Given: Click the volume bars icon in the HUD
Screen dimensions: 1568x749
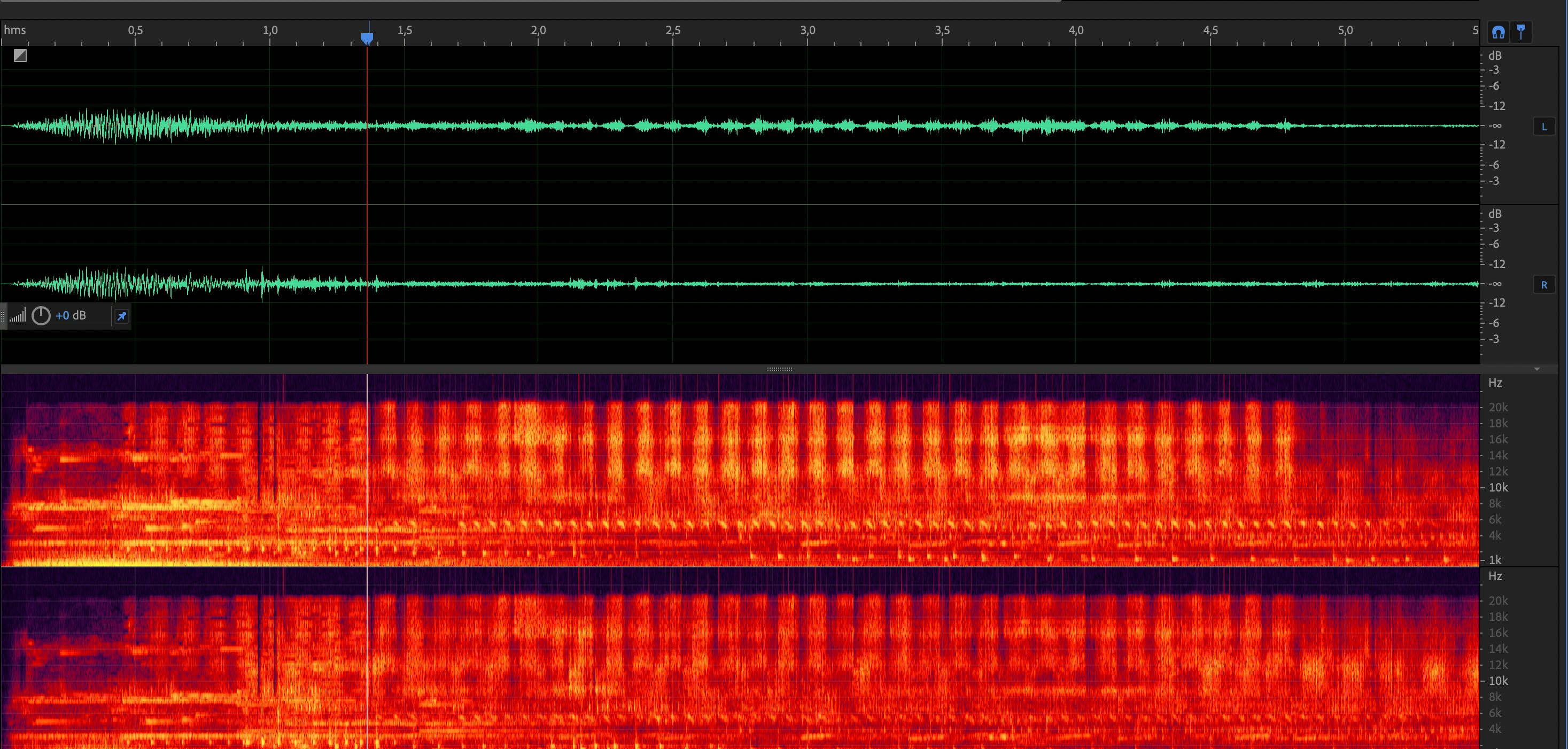Looking at the screenshot, I should point(18,316).
